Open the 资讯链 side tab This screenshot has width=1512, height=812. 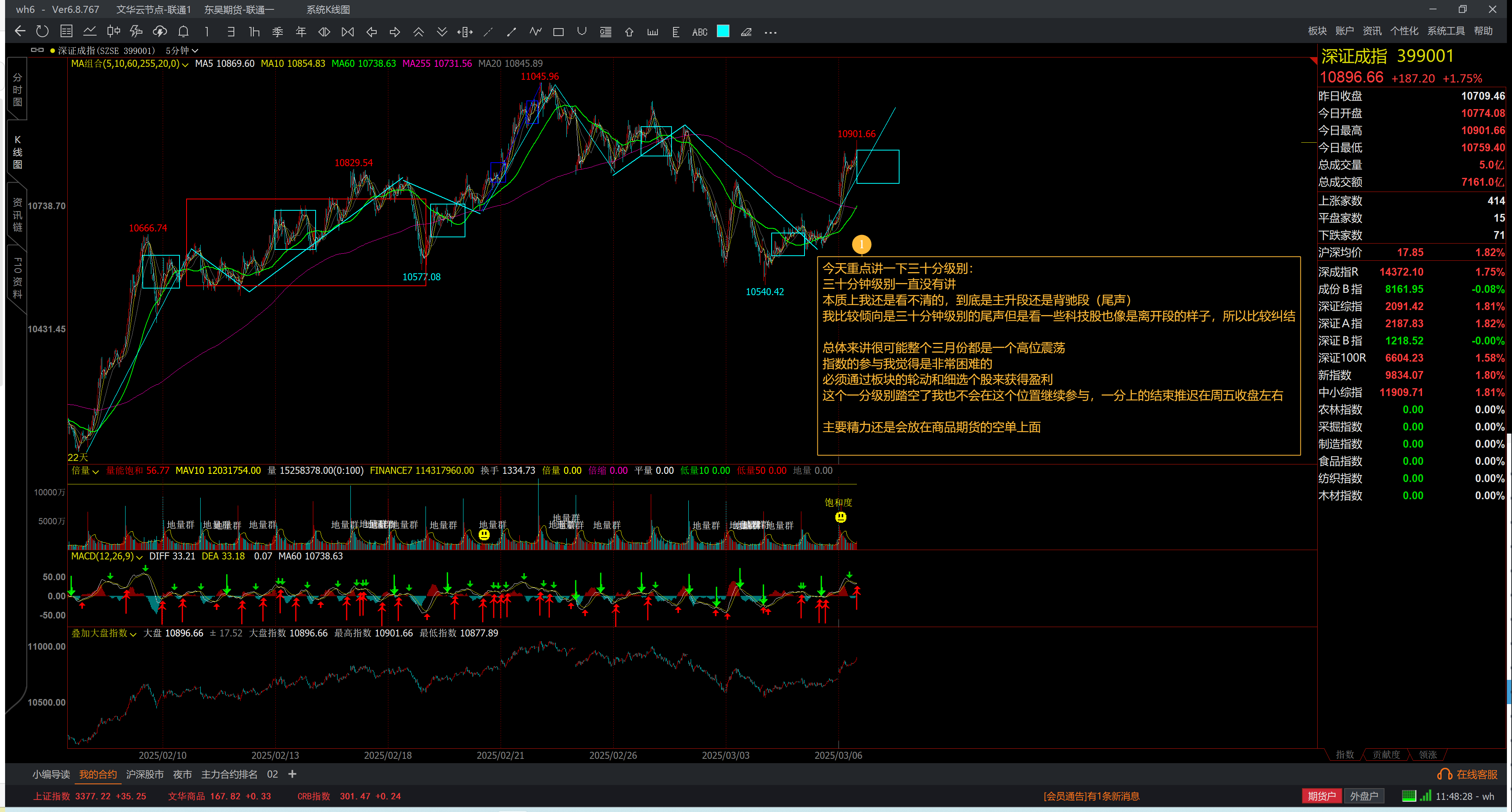coord(17,214)
